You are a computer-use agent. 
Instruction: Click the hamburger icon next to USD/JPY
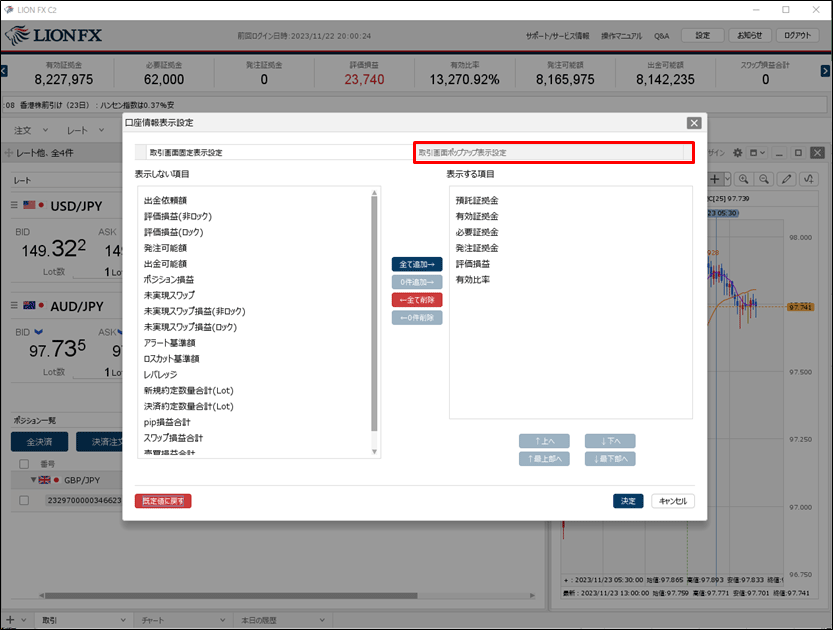point(14,205)
